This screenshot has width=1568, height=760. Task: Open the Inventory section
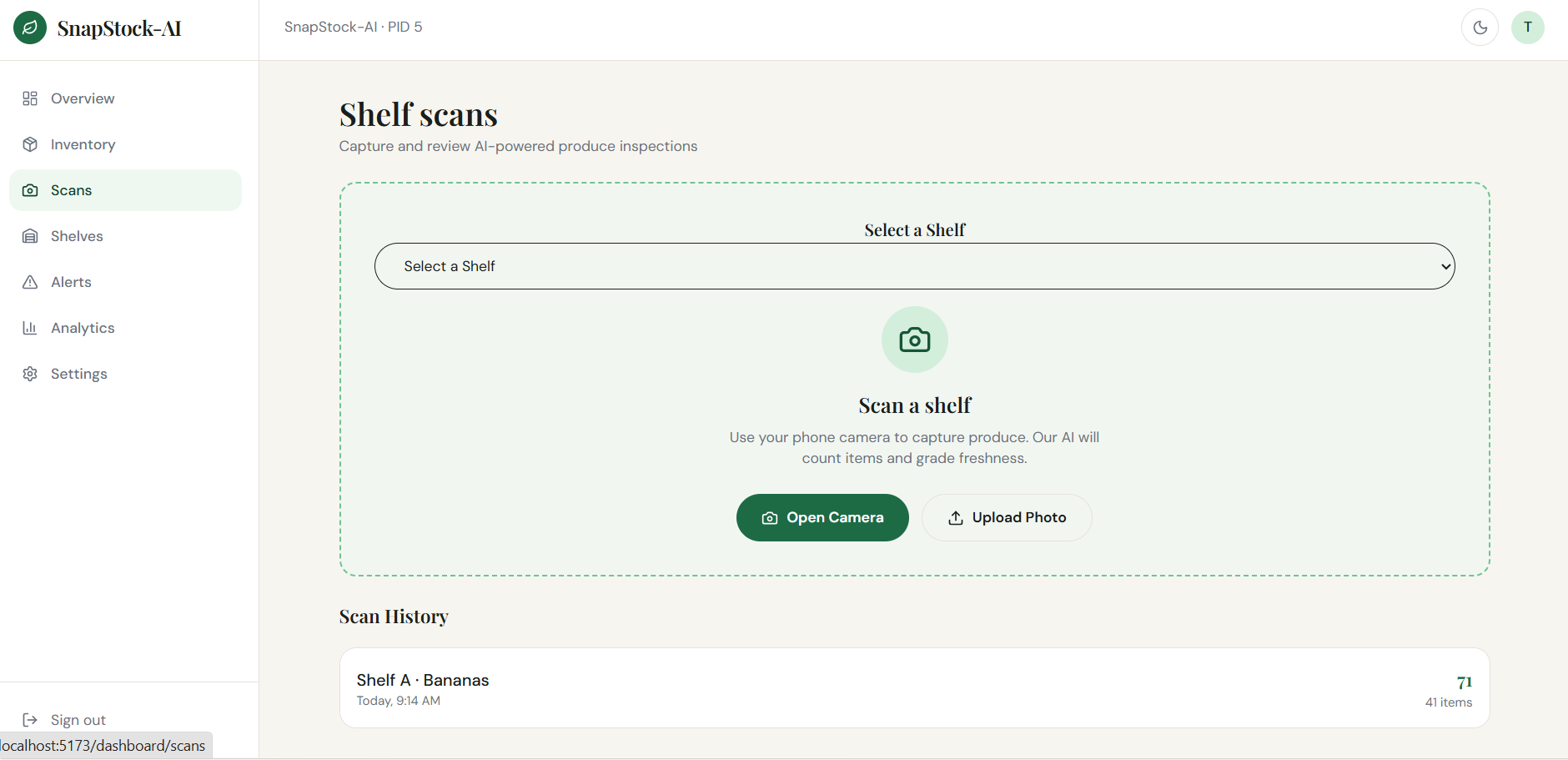point(125,144)
